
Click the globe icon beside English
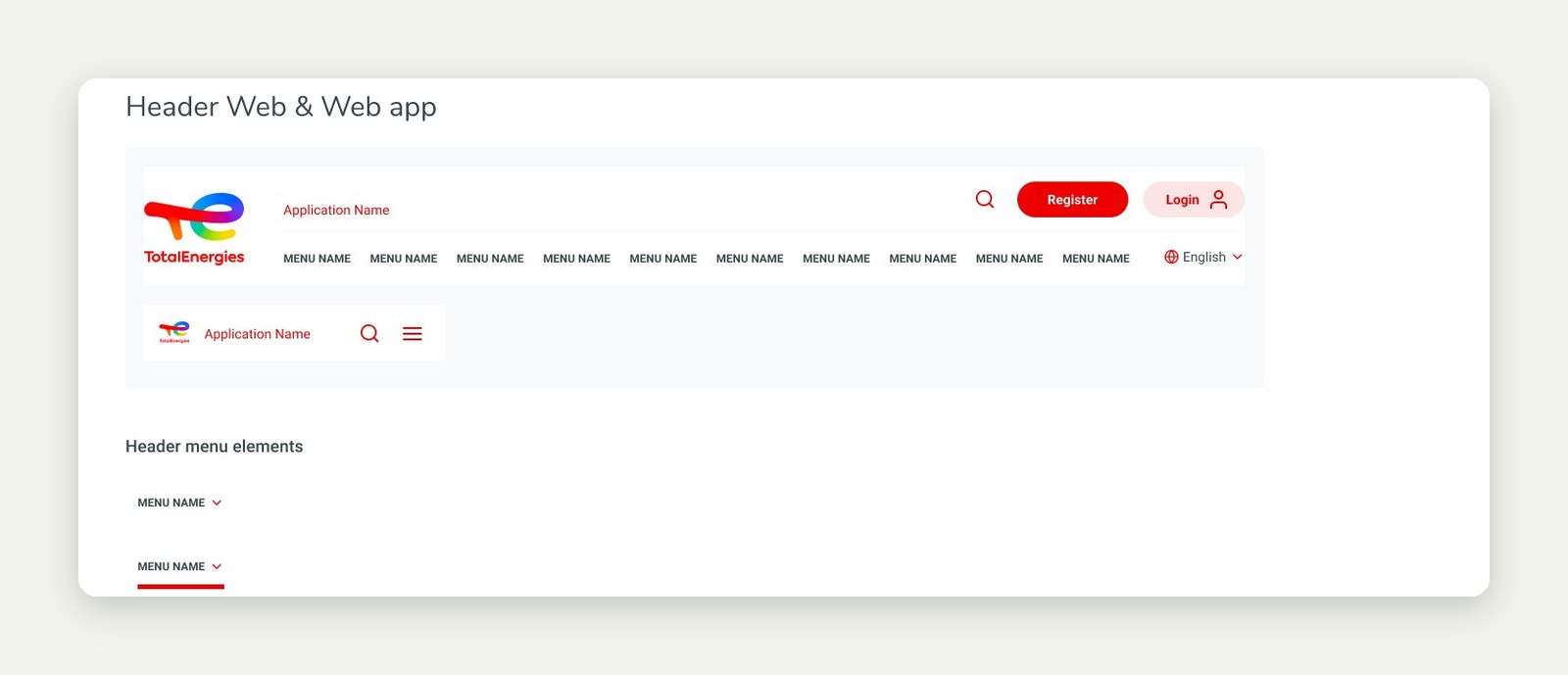point(1171,257)
